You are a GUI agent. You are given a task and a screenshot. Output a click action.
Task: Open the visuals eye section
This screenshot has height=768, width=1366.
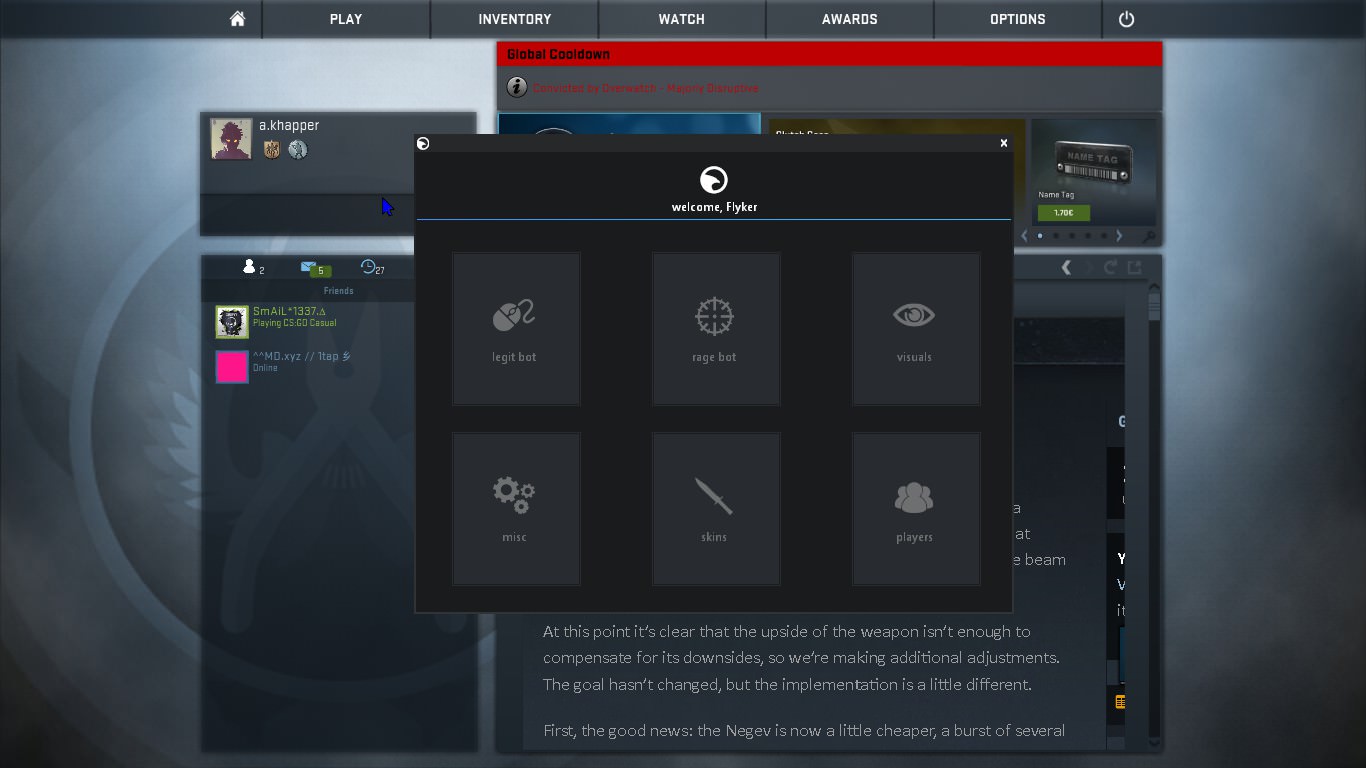coord(916,329)
